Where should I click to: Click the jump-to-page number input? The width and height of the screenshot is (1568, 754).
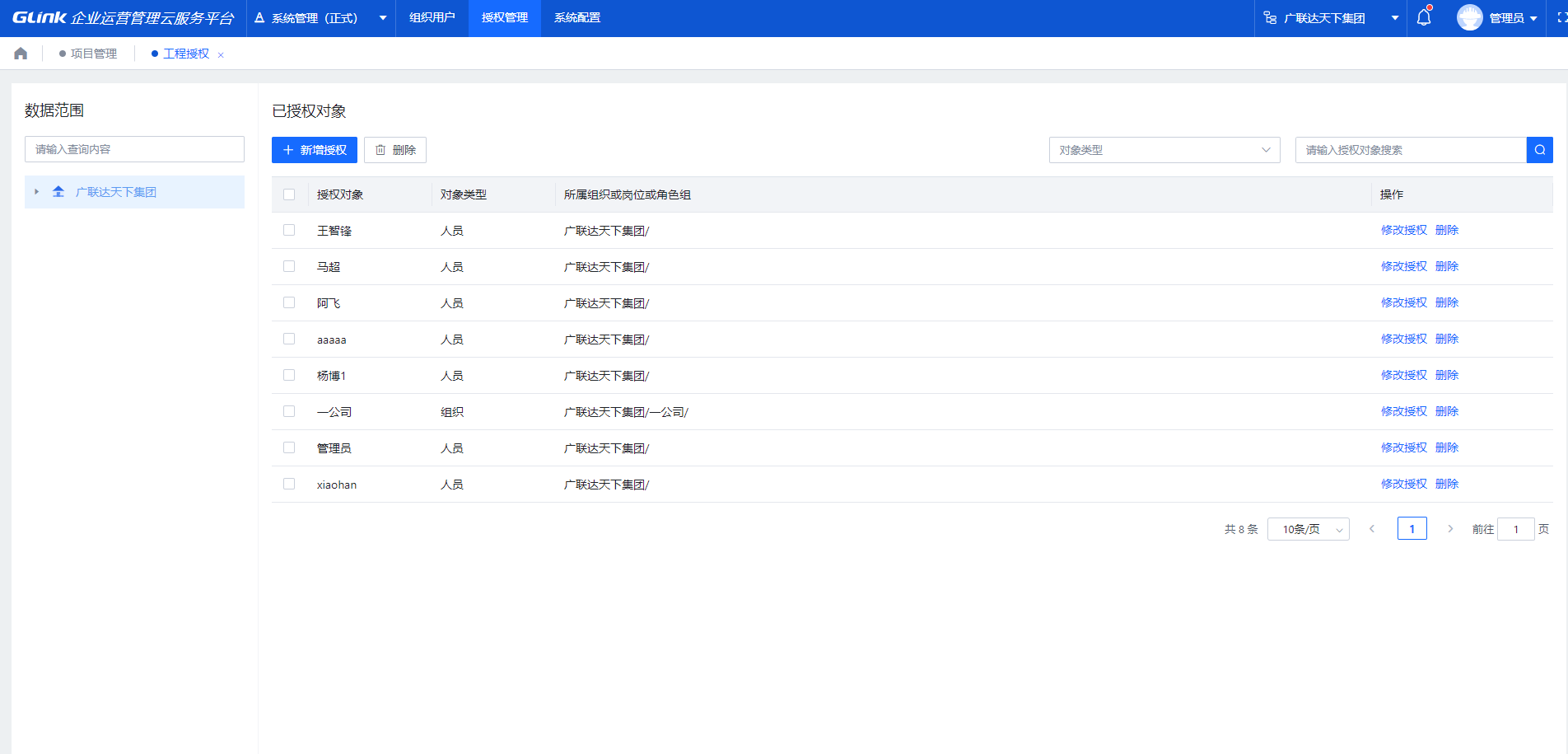tap(1515, 529)
